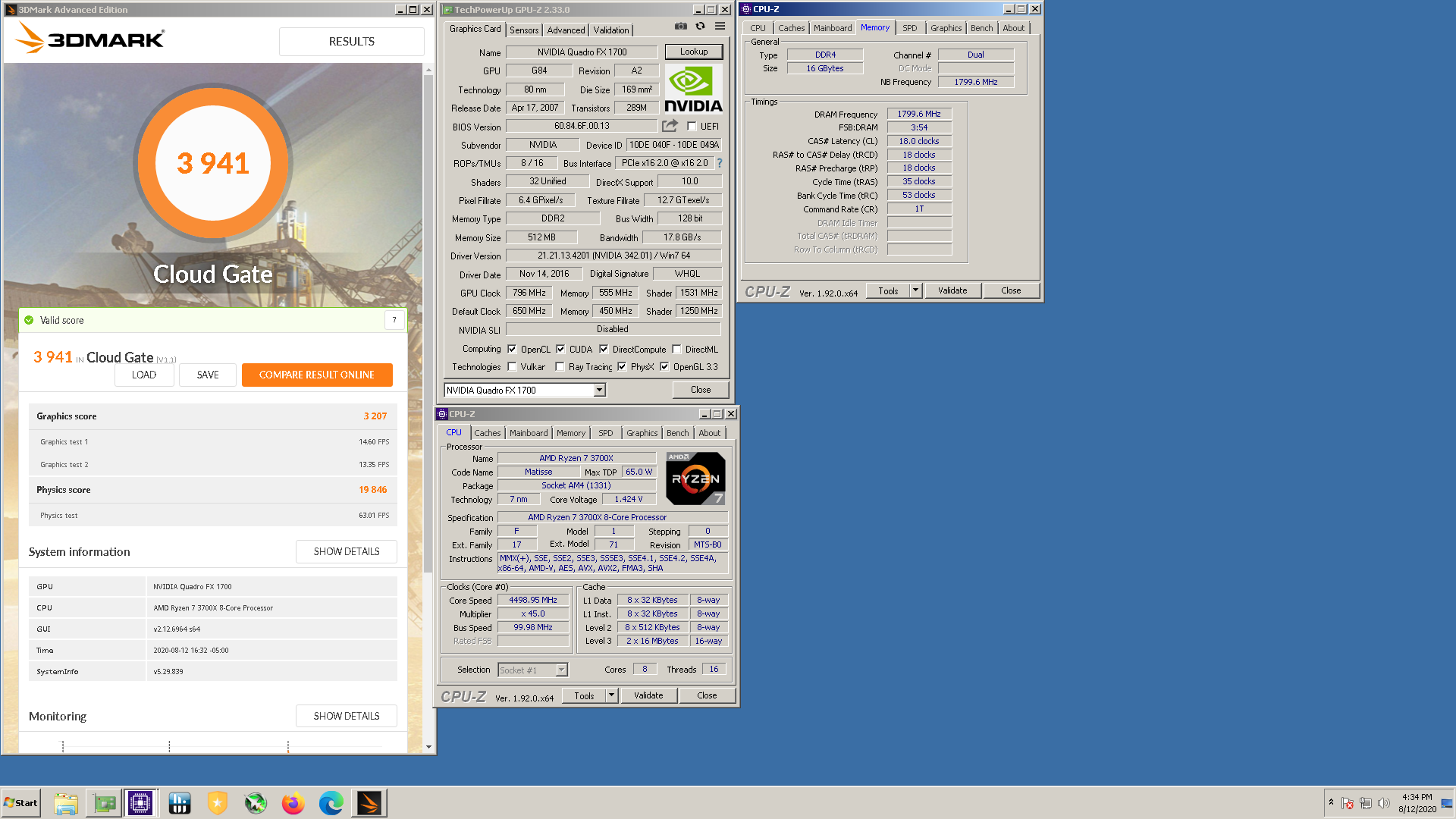Viewport: 1456px width, 819px height.
Task: Click the volume speaker tray icon
Action: click(x=1384, y=803)
